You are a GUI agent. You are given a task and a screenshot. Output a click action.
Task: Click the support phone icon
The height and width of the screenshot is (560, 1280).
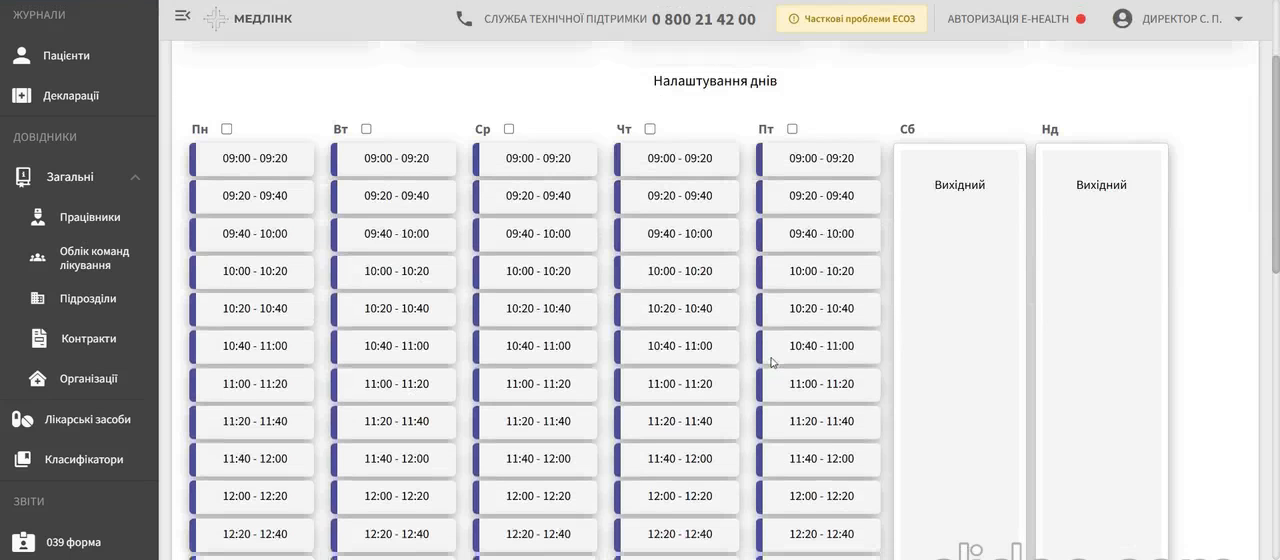click(464, 18)
